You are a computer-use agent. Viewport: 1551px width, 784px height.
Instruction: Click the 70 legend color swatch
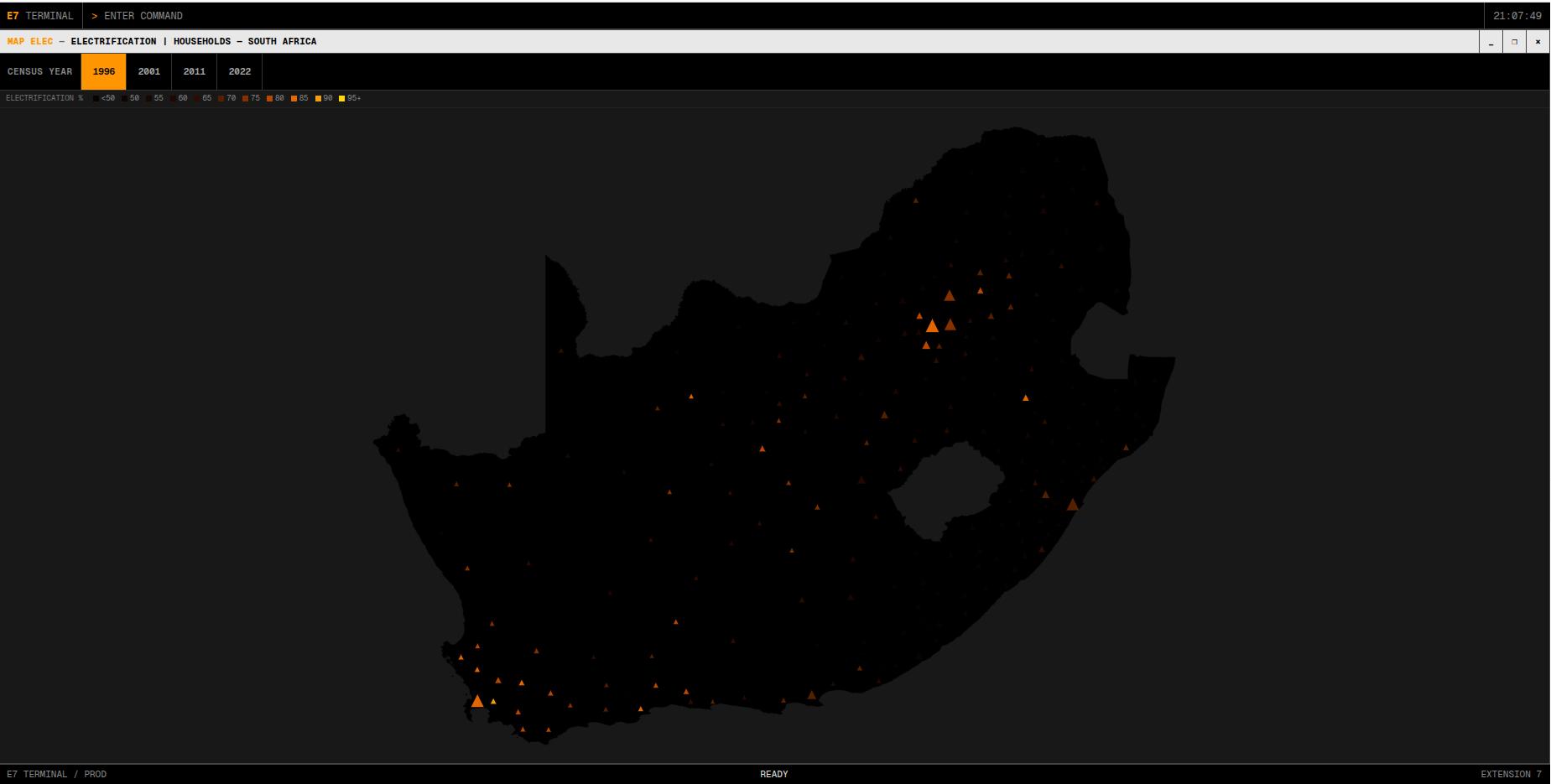[221, 98]
